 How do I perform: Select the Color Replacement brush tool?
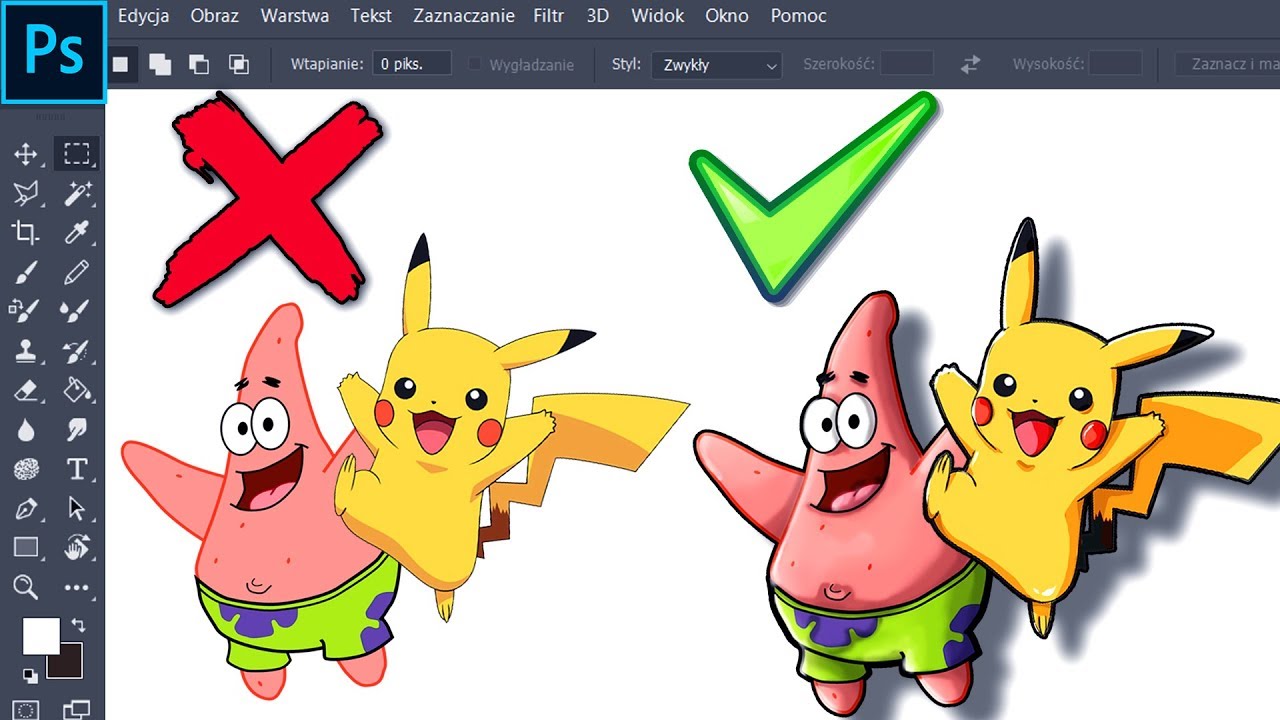(25, 311)
